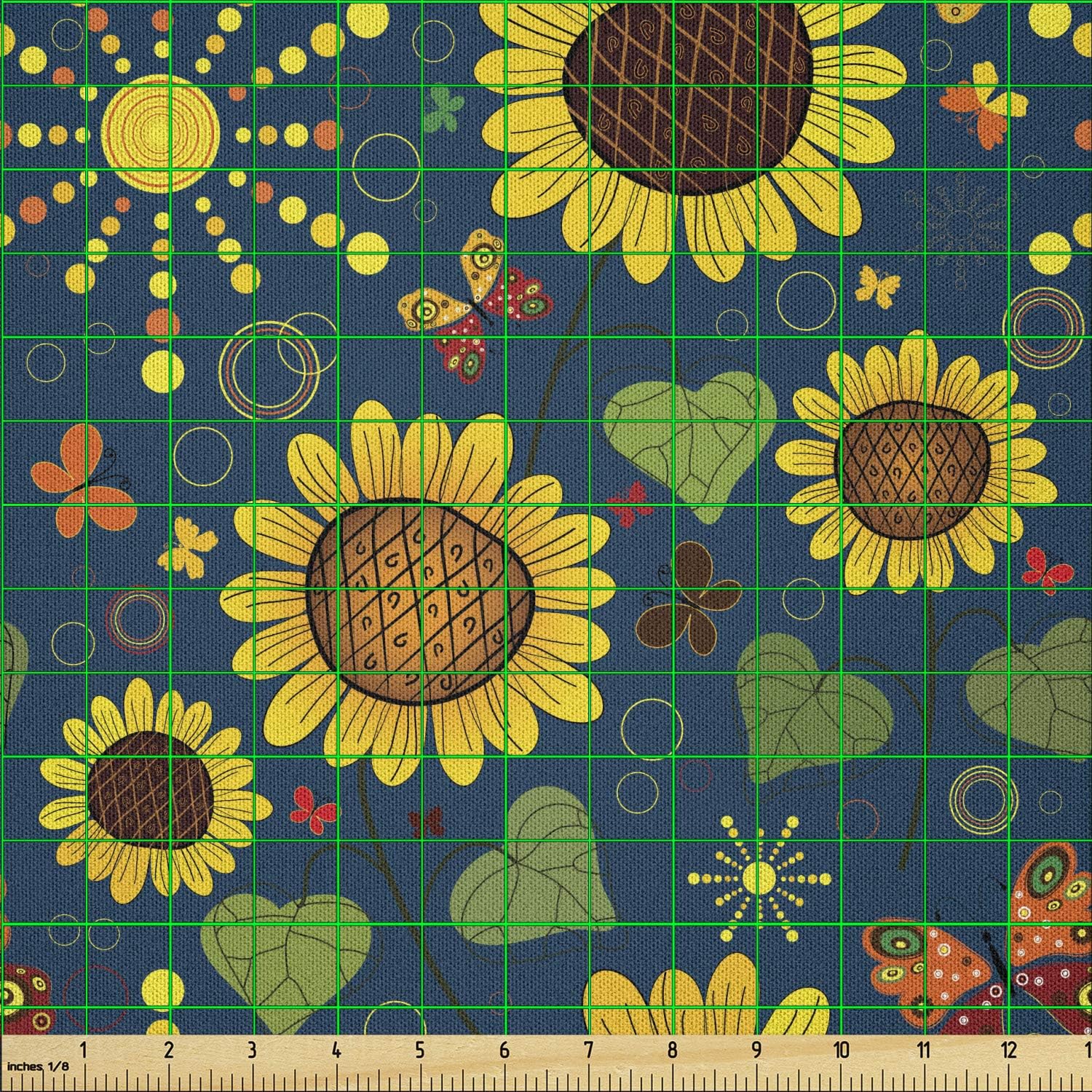Click the number 6 on the ruler

click(x=505, y=1051)
